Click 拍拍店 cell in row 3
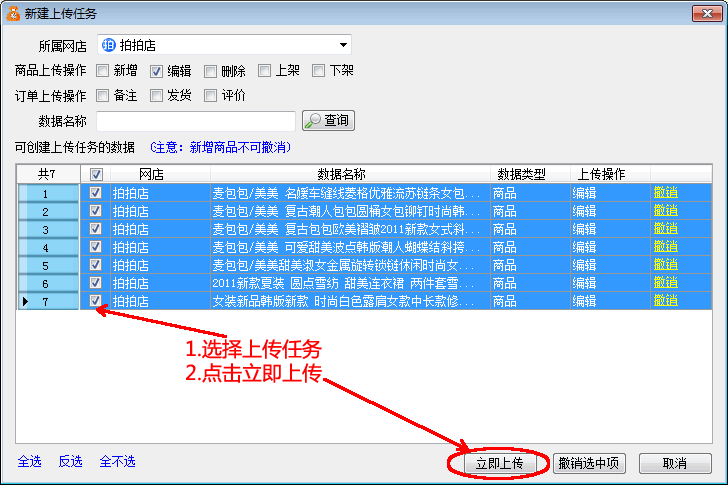The width and height of the screenshot is (728, 485). click(160, 229)
